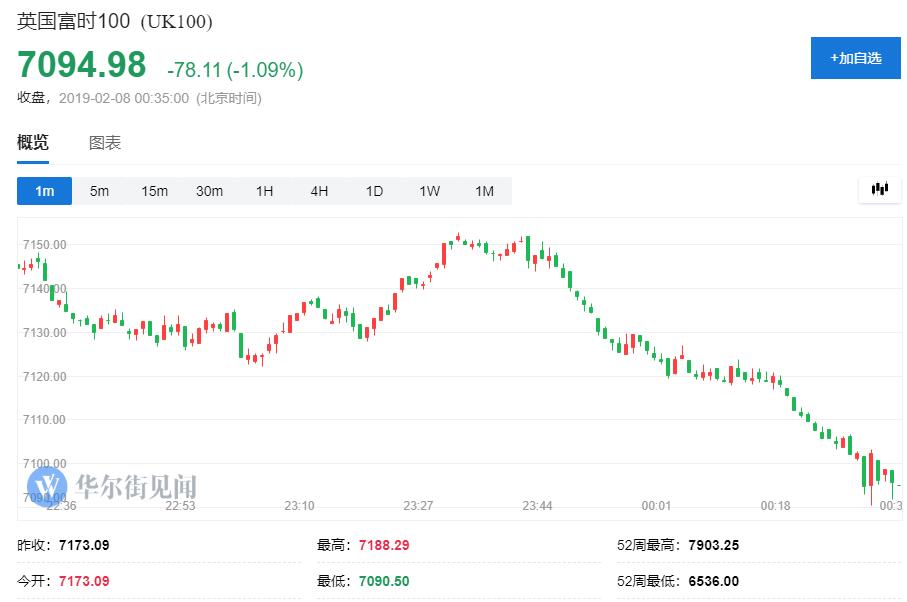Choose the 15m interval
This screenshot has width=907, height=602.
point(154,191)
